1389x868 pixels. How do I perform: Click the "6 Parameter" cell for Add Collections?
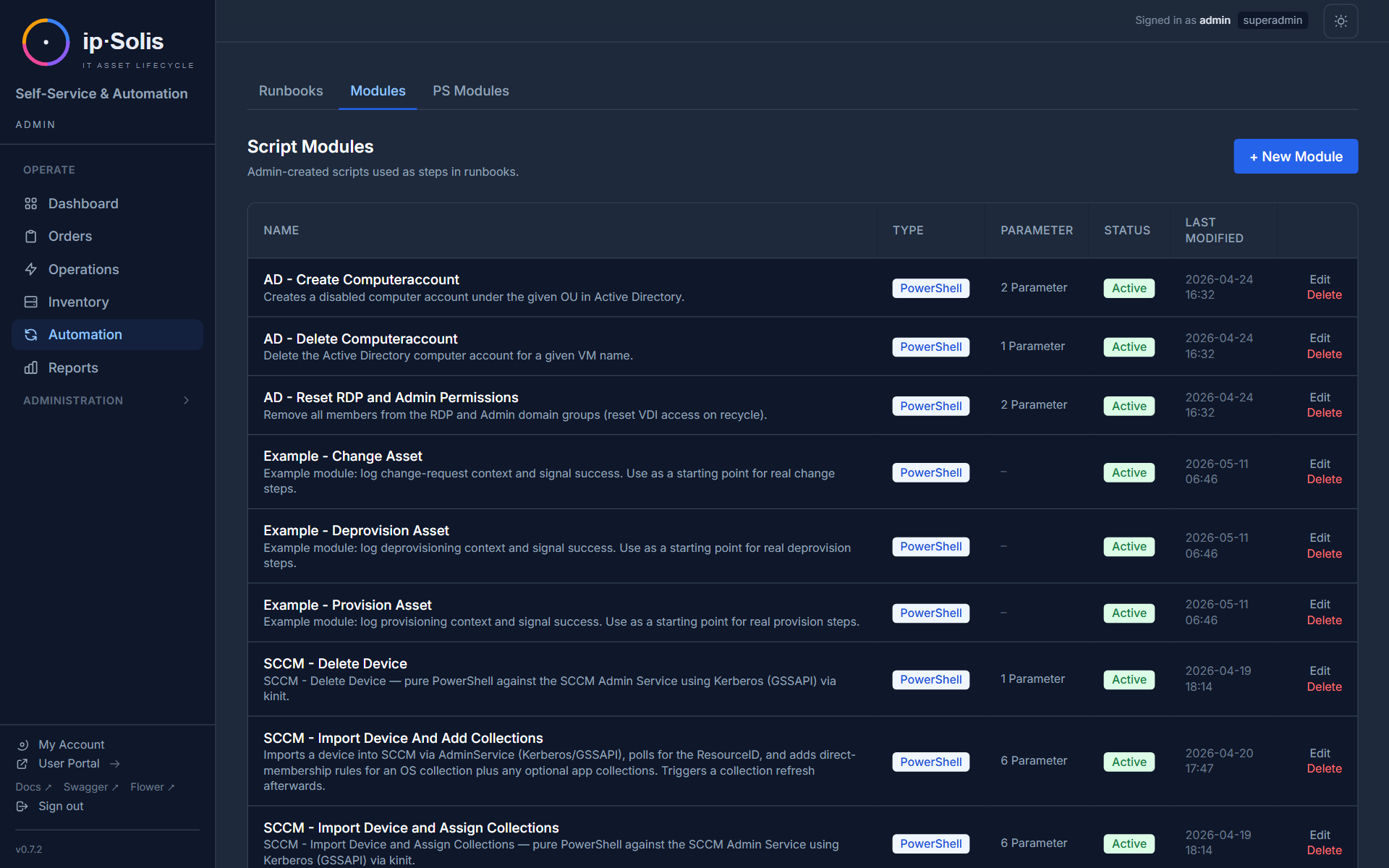click(1034, 761)
